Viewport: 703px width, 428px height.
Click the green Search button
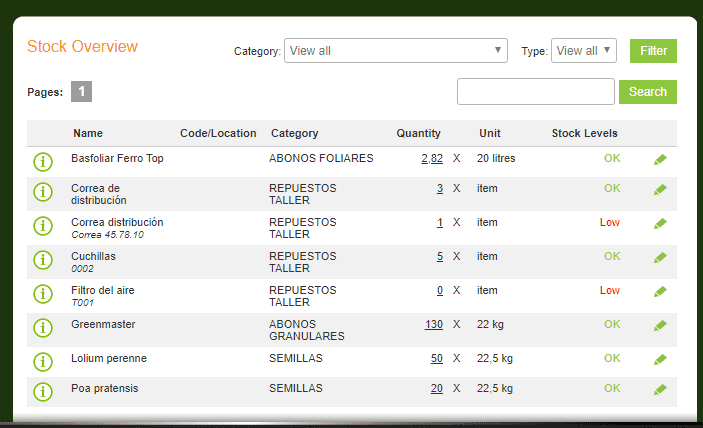[648, 92]
